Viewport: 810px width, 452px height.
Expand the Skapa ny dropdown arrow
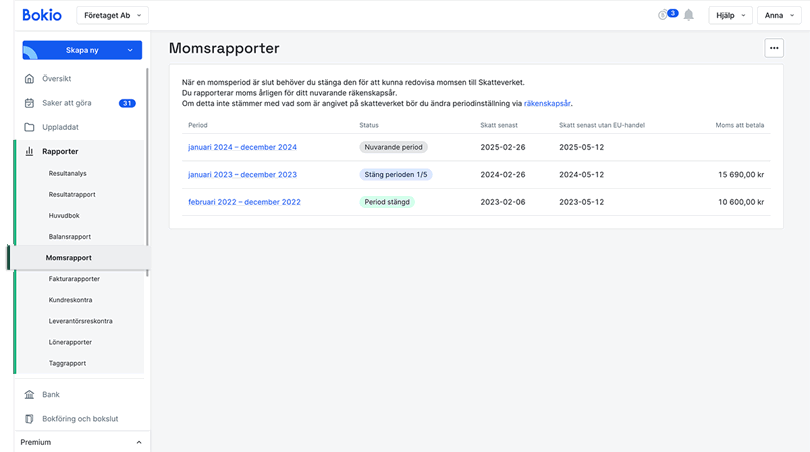[130, 50]
